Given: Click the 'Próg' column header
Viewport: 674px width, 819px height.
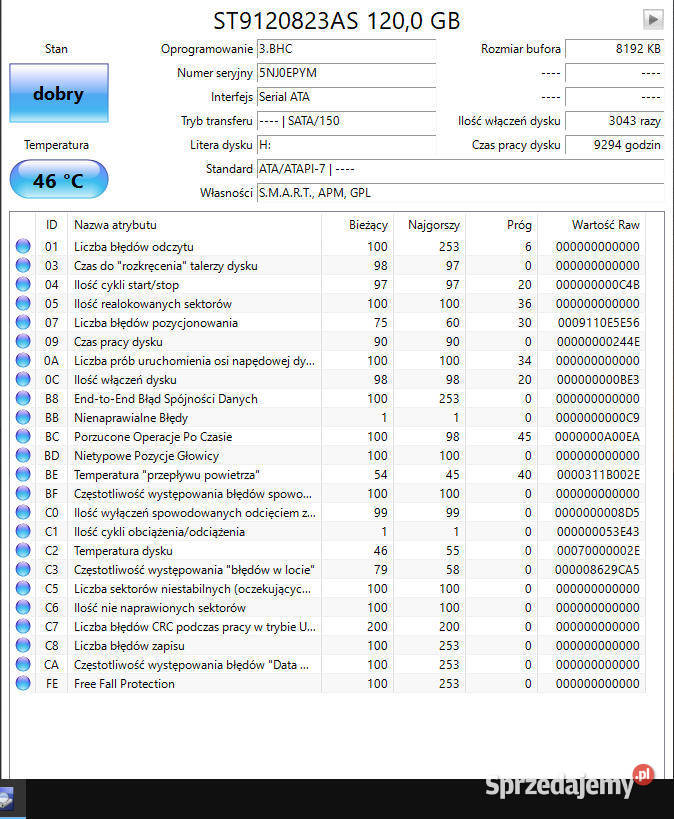Looking at the screenshot, I should (x=502, y=225).
